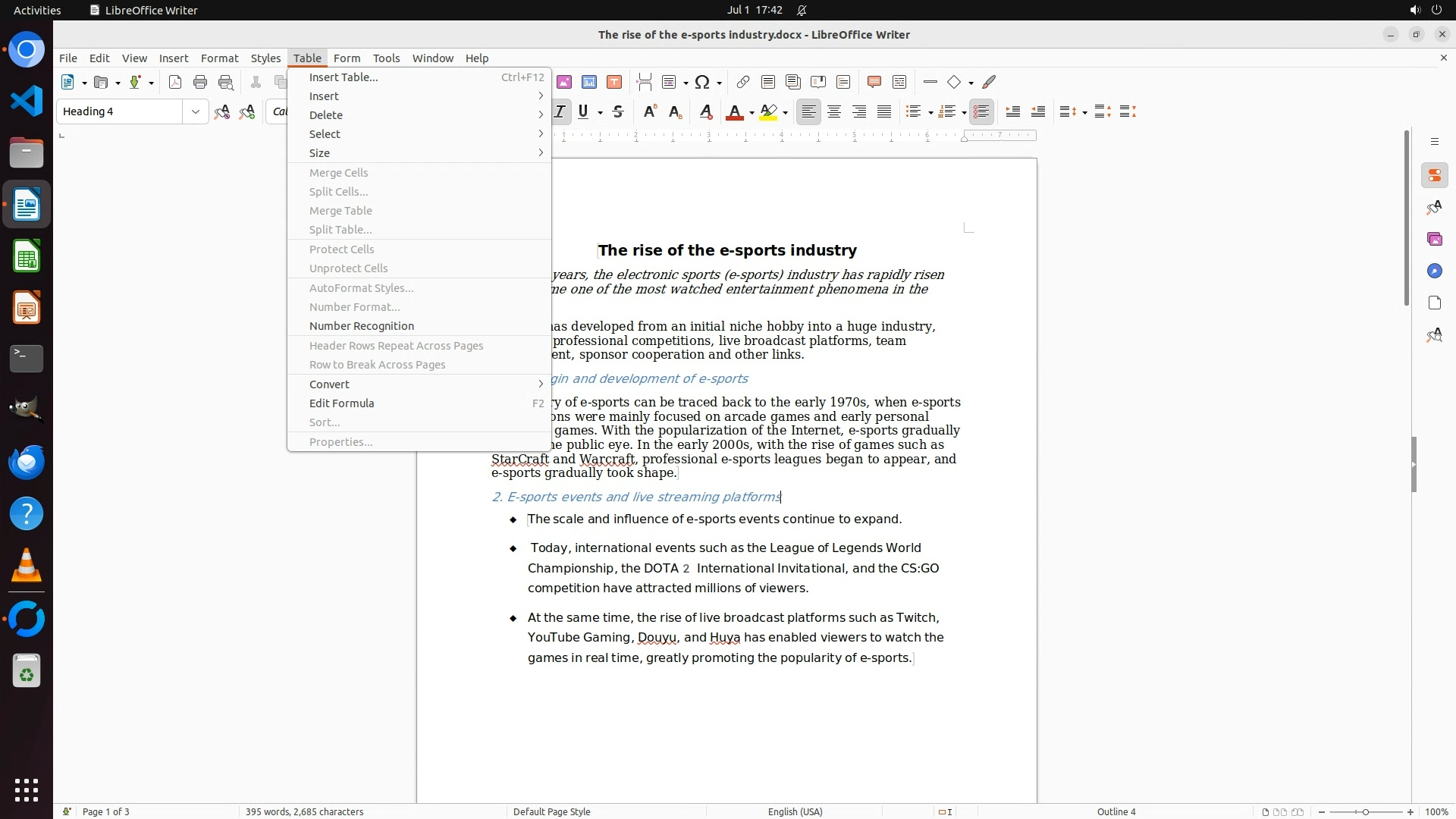Click the zoom slider in status bar

coord(1365,811)
